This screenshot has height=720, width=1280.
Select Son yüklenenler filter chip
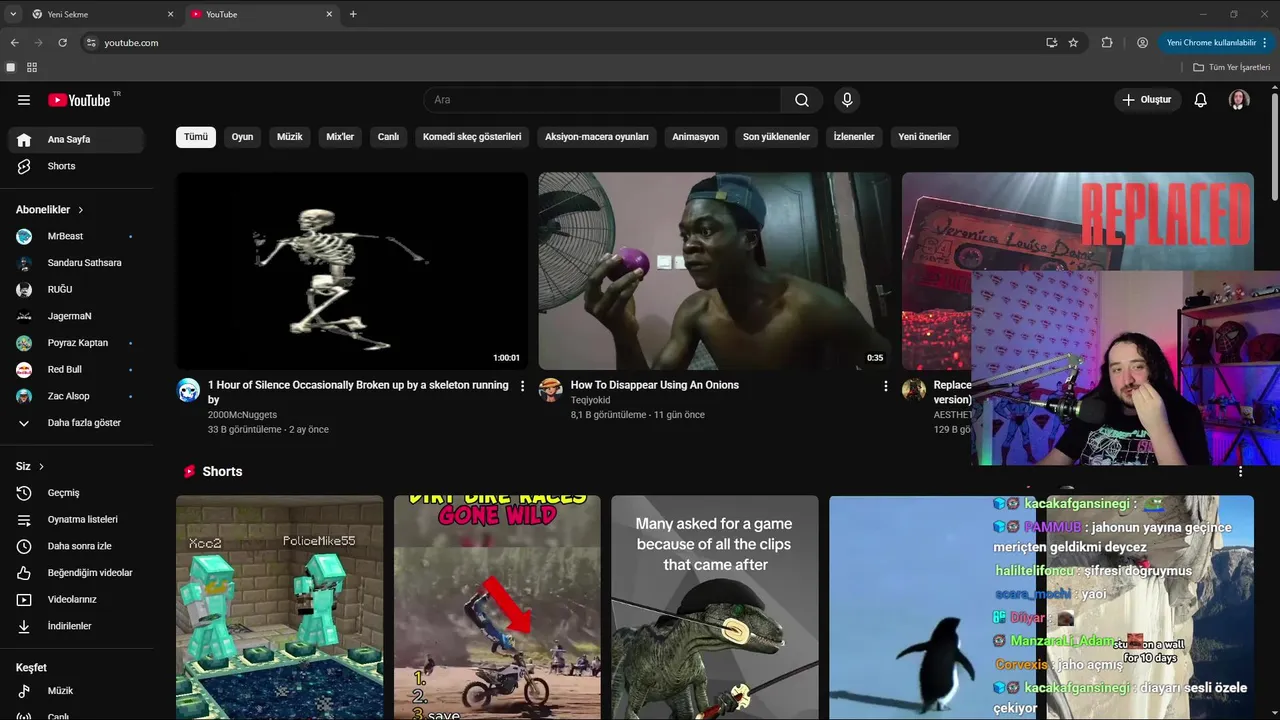(x=776, y=137)
